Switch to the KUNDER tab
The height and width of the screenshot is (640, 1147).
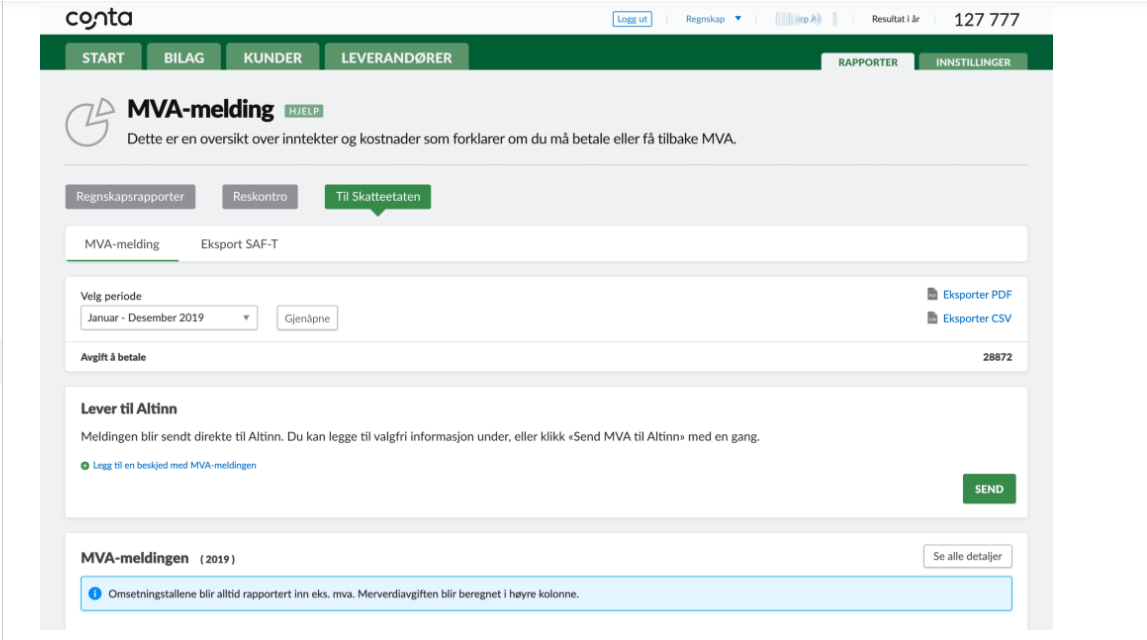click(273, 58)
